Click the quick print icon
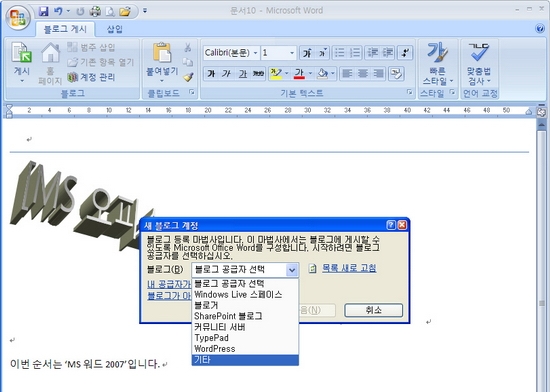Viewport: 550px width, 392px height. coord(95,12)
